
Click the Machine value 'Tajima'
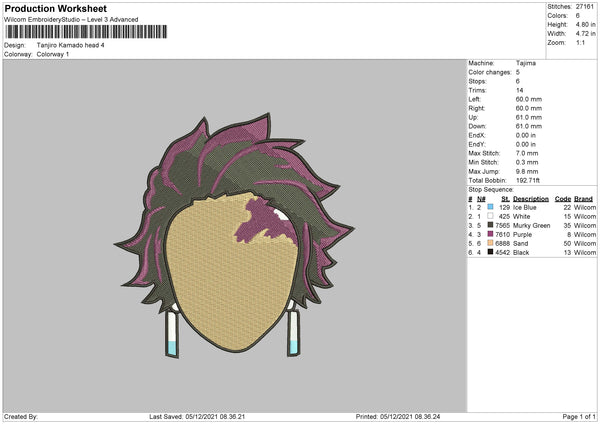pyautogui.click(x=526, y=63)
